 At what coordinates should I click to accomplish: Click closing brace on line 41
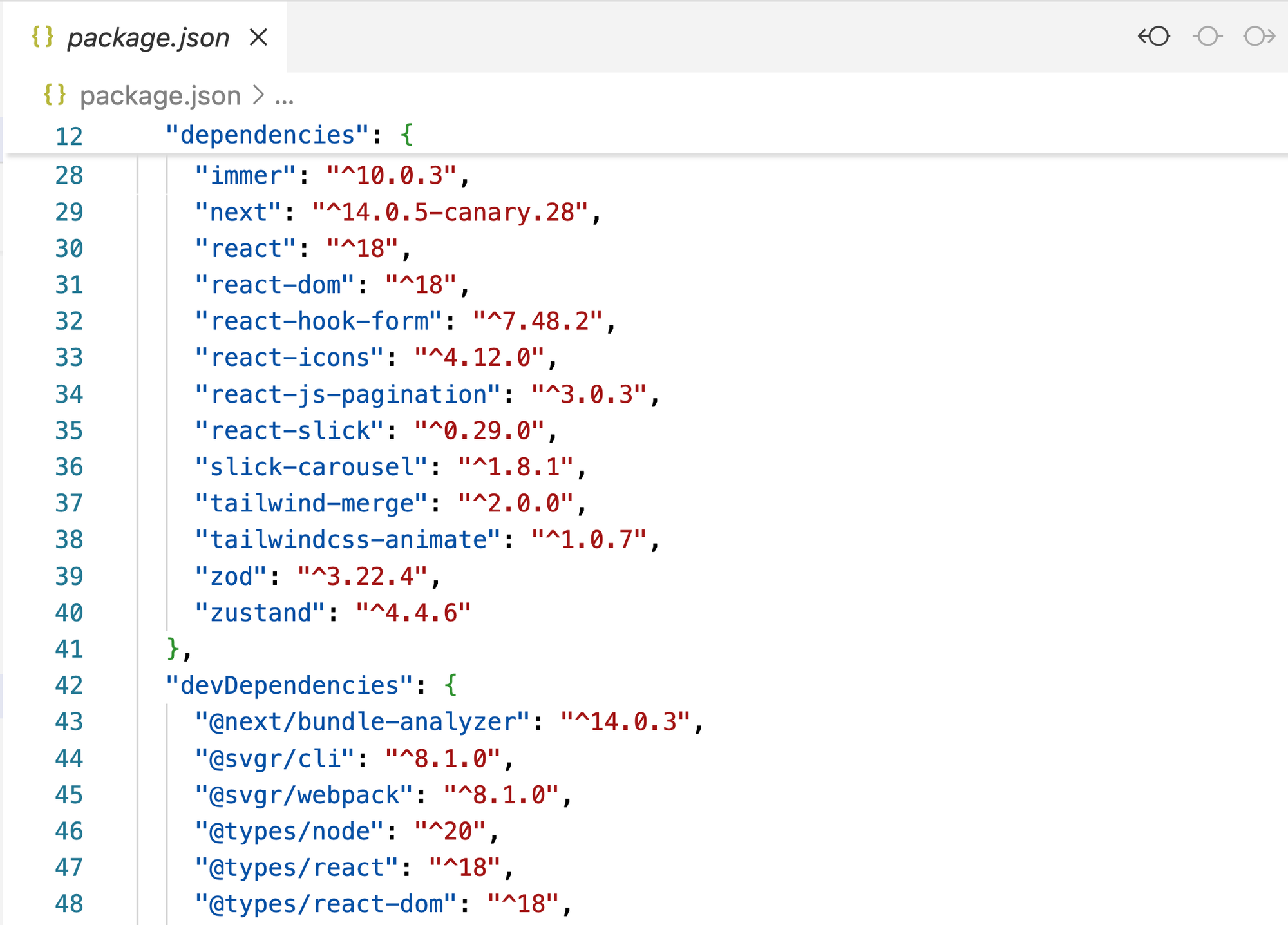(x=173, y=648)
